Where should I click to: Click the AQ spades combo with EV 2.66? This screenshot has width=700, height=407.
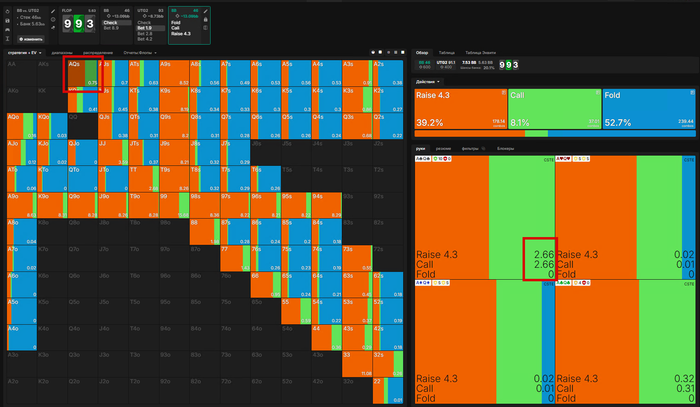pos(484,217)
